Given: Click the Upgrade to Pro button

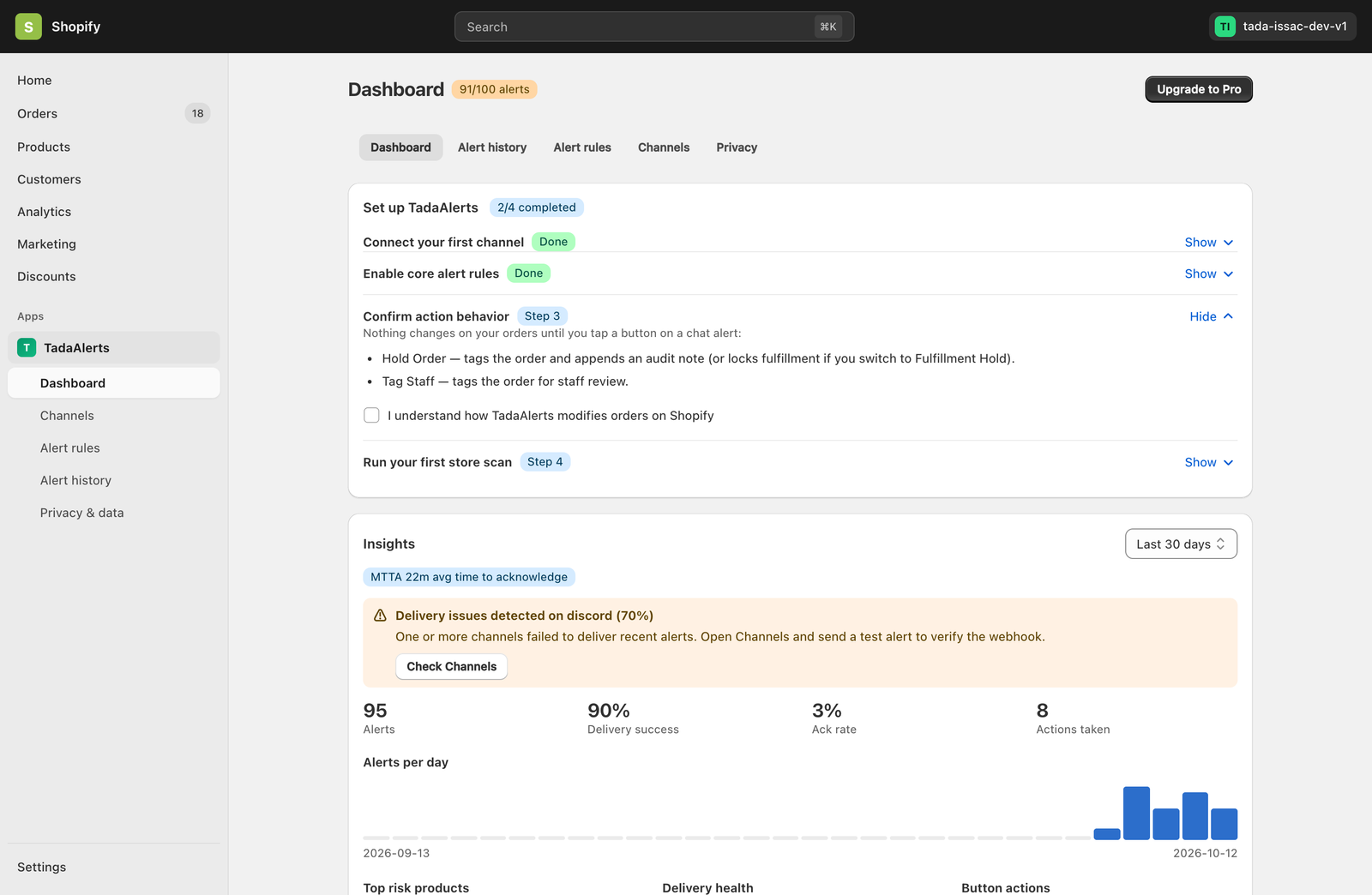Looking at the screenshot, I should 1199,89.
